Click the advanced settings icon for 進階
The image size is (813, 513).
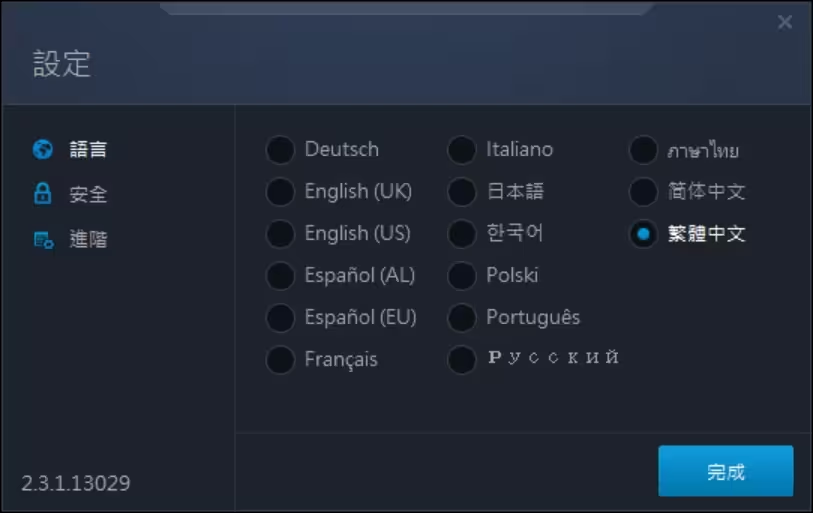pos(44,240)
